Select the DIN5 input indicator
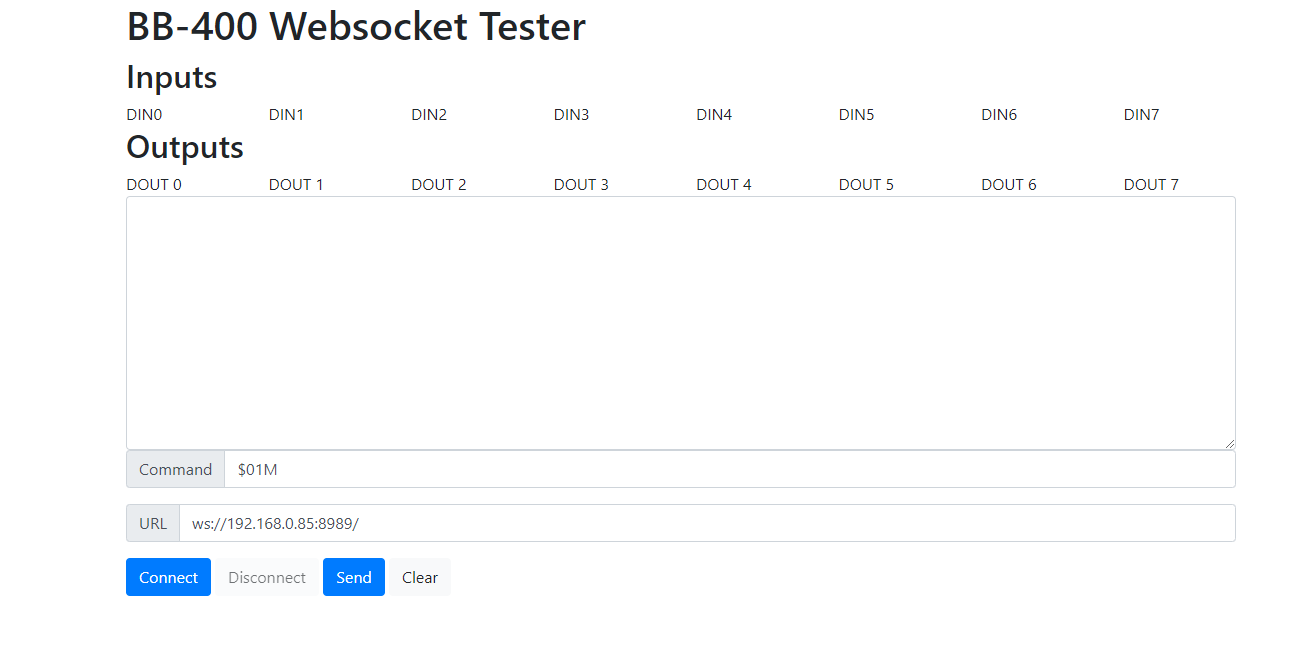 pyautogui.click(x=856, y=114)
